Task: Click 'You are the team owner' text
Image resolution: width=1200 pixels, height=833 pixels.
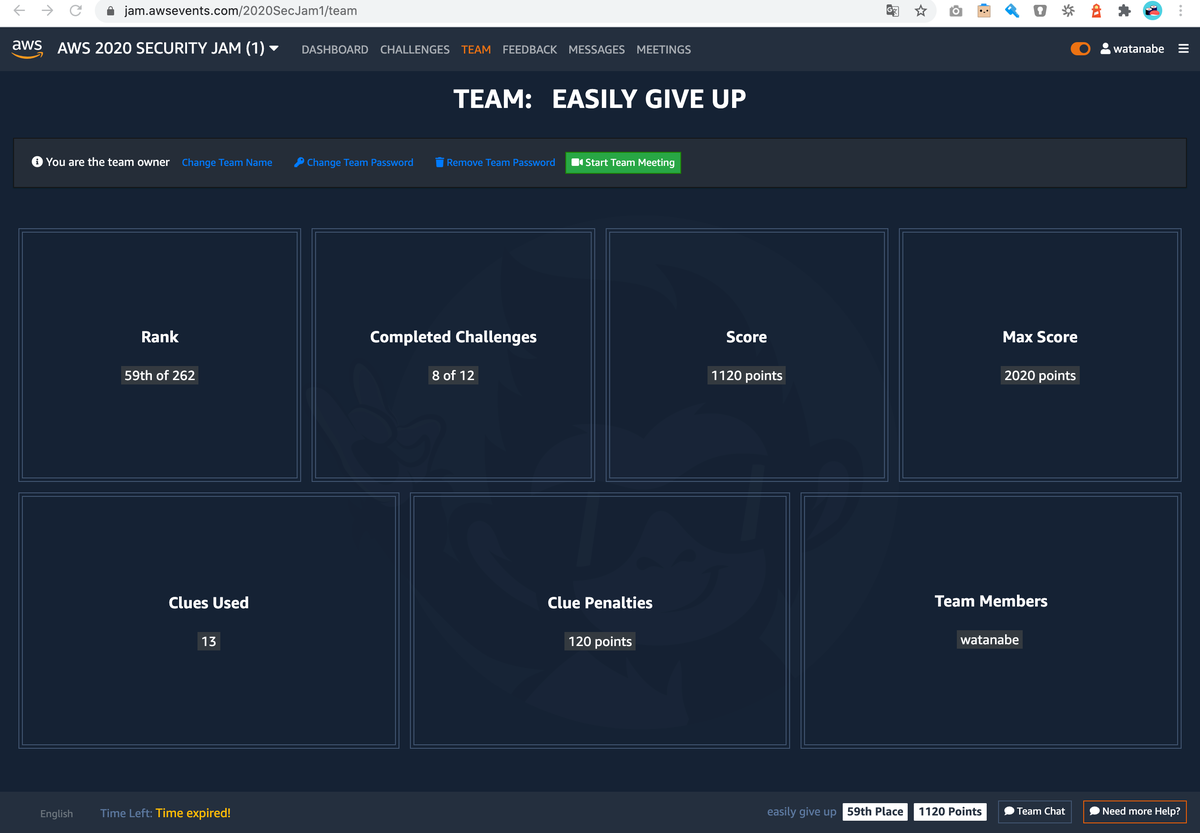Action: click(108, 162)
